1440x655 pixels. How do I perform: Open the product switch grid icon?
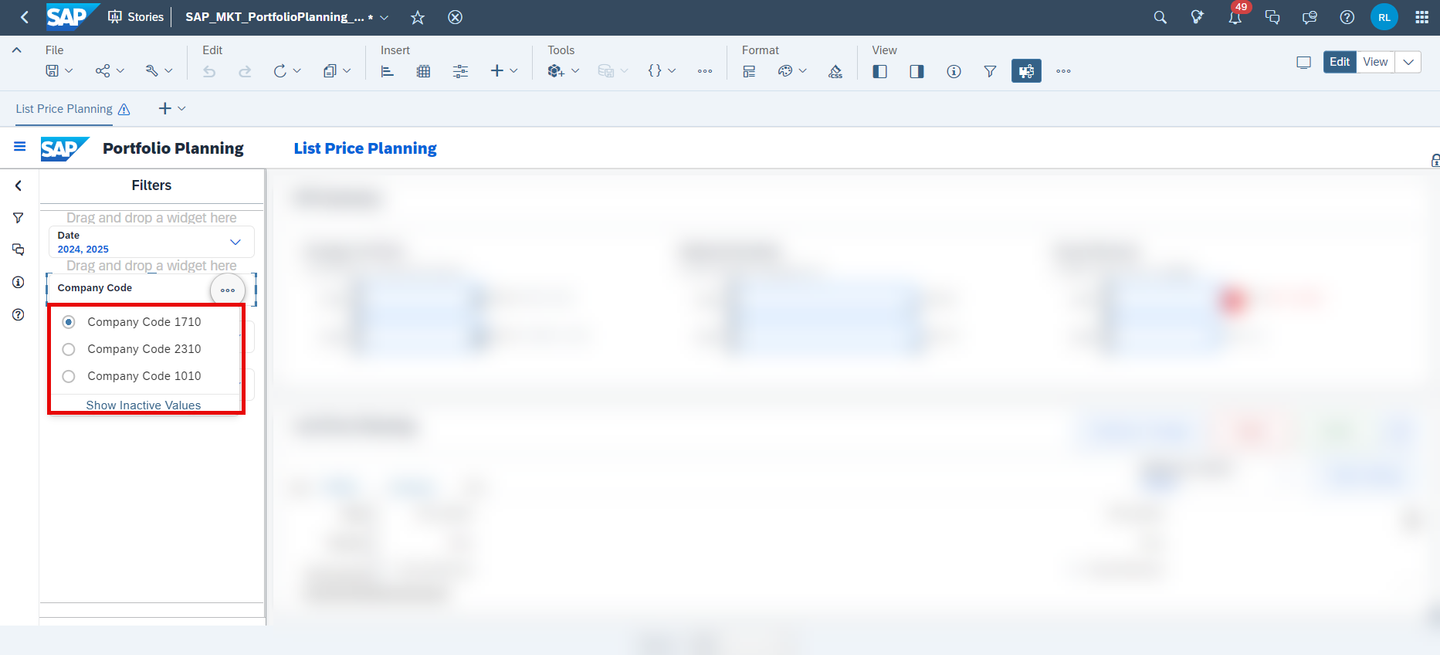pos(1422,17)
